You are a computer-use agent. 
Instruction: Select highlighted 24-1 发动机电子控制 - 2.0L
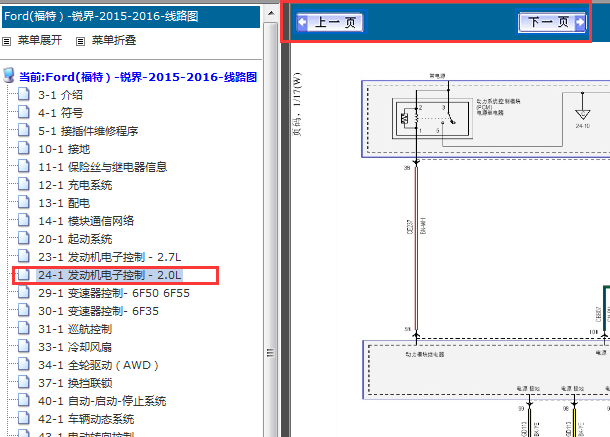point(110,275)
